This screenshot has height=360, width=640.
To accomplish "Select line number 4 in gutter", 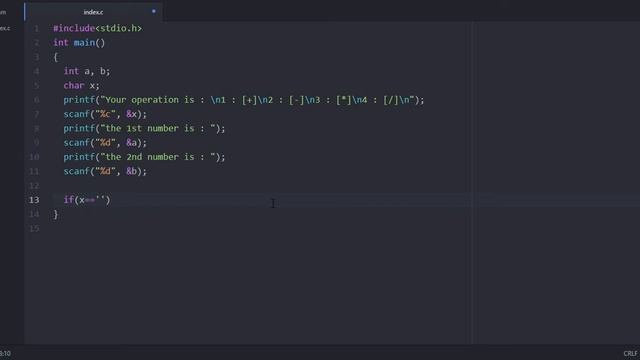I will click(36, 71).
